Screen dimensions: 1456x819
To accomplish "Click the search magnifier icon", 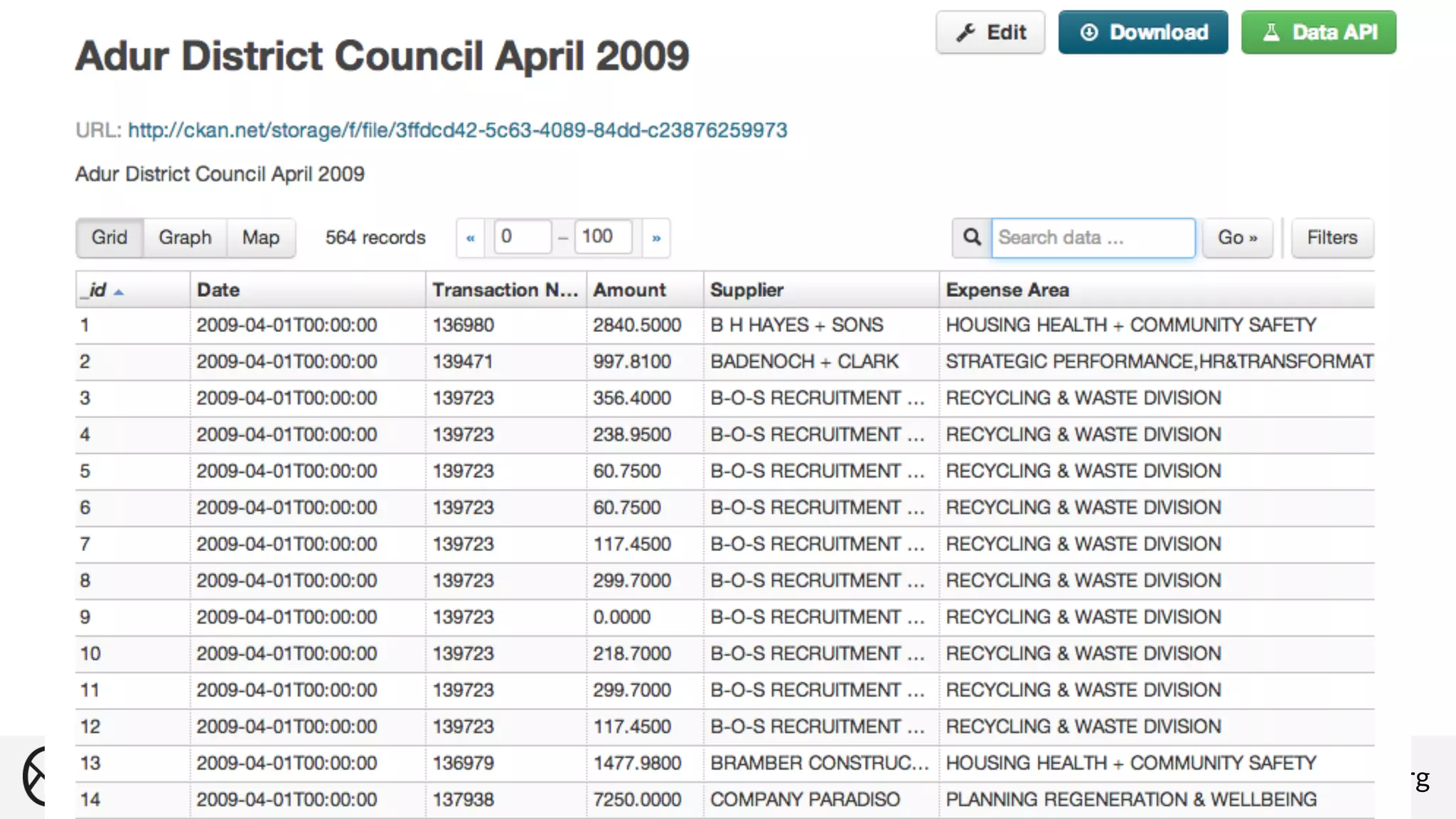I will [x=972, y=237].
